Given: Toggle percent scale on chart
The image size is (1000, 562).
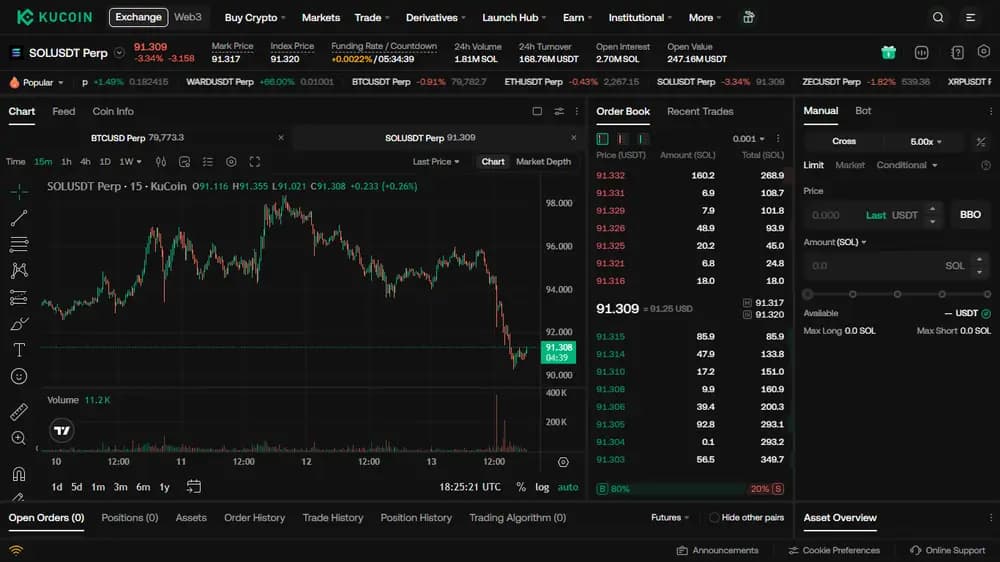Looking at the screenshot, I should [521, 487].
